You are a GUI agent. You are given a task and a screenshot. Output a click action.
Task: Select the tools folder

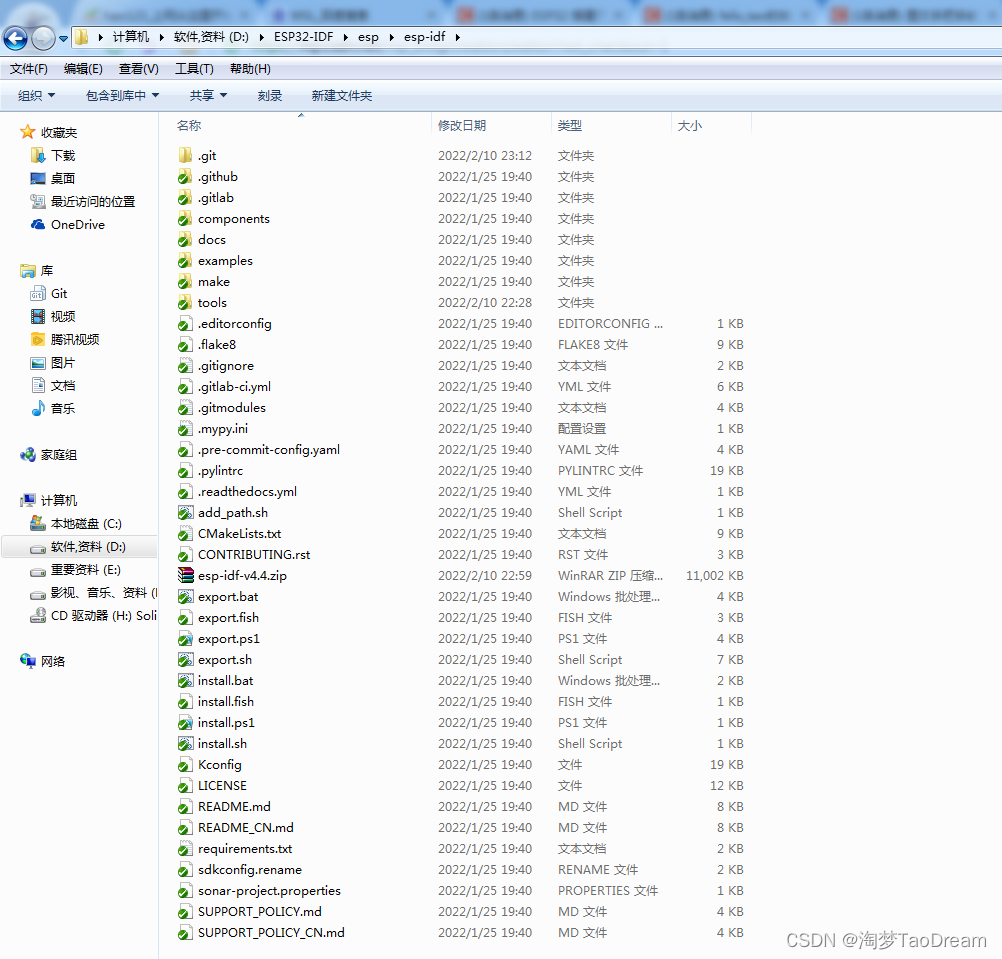coord(212,303)
